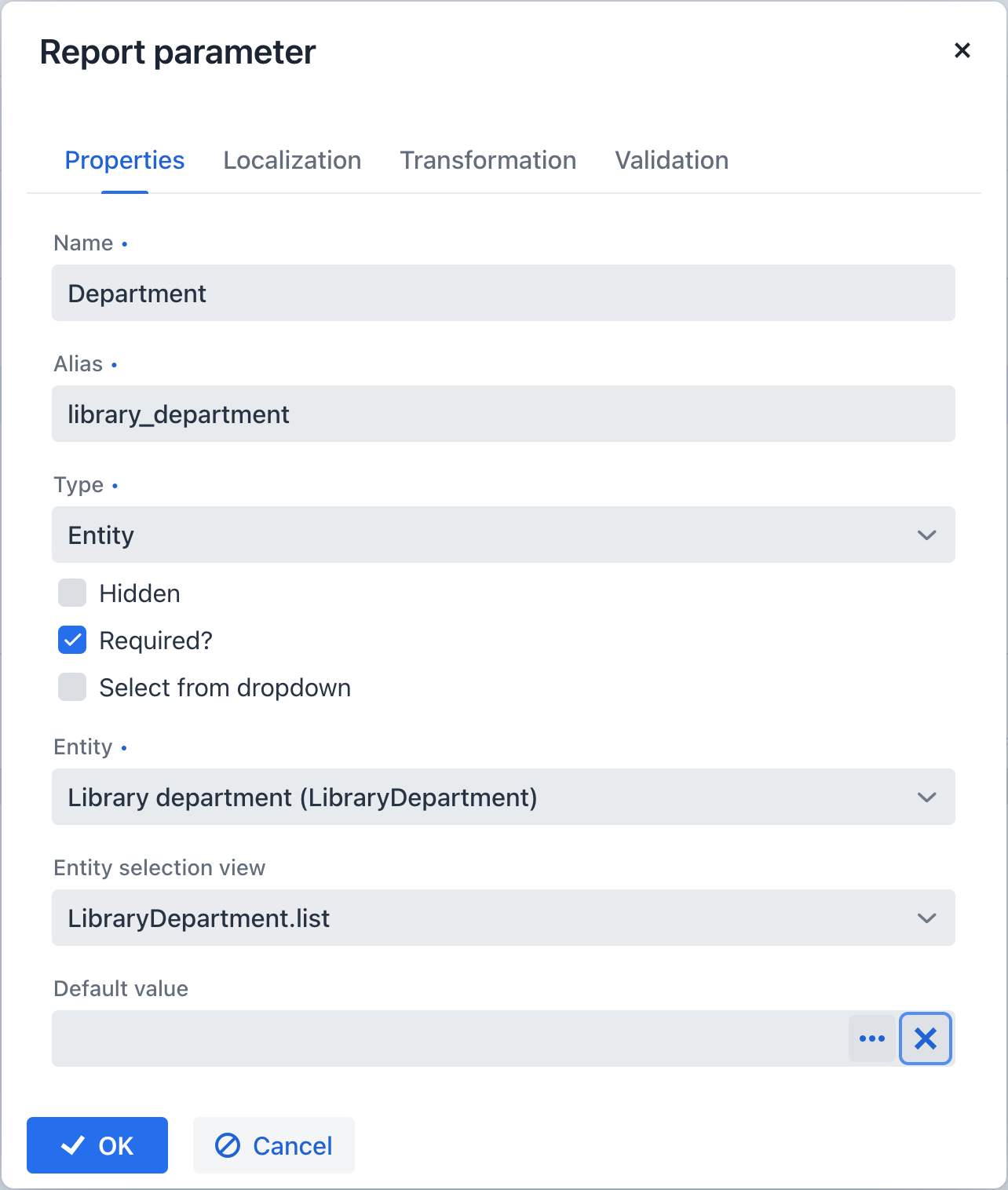The image size is (1008, 1190).
Task: Open the Entity dropdown chevron
Action: point(926,798)
